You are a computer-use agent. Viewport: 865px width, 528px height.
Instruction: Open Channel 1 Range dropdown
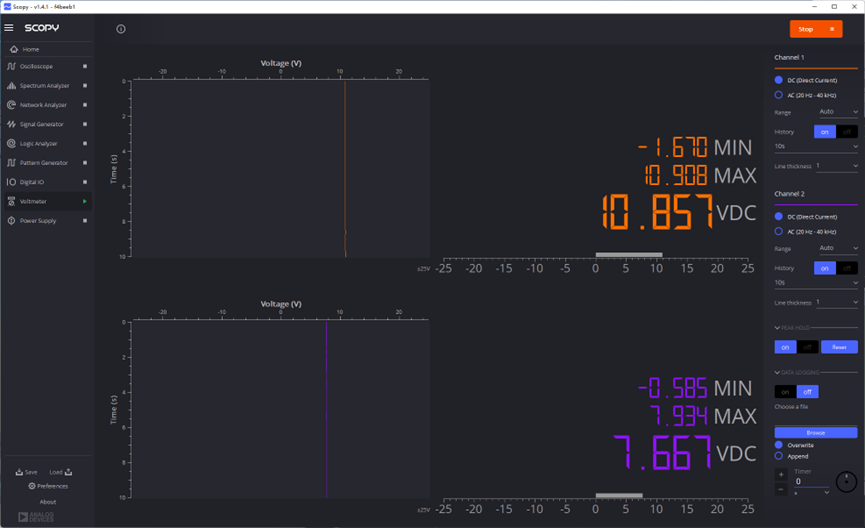(x=838, y=111)
